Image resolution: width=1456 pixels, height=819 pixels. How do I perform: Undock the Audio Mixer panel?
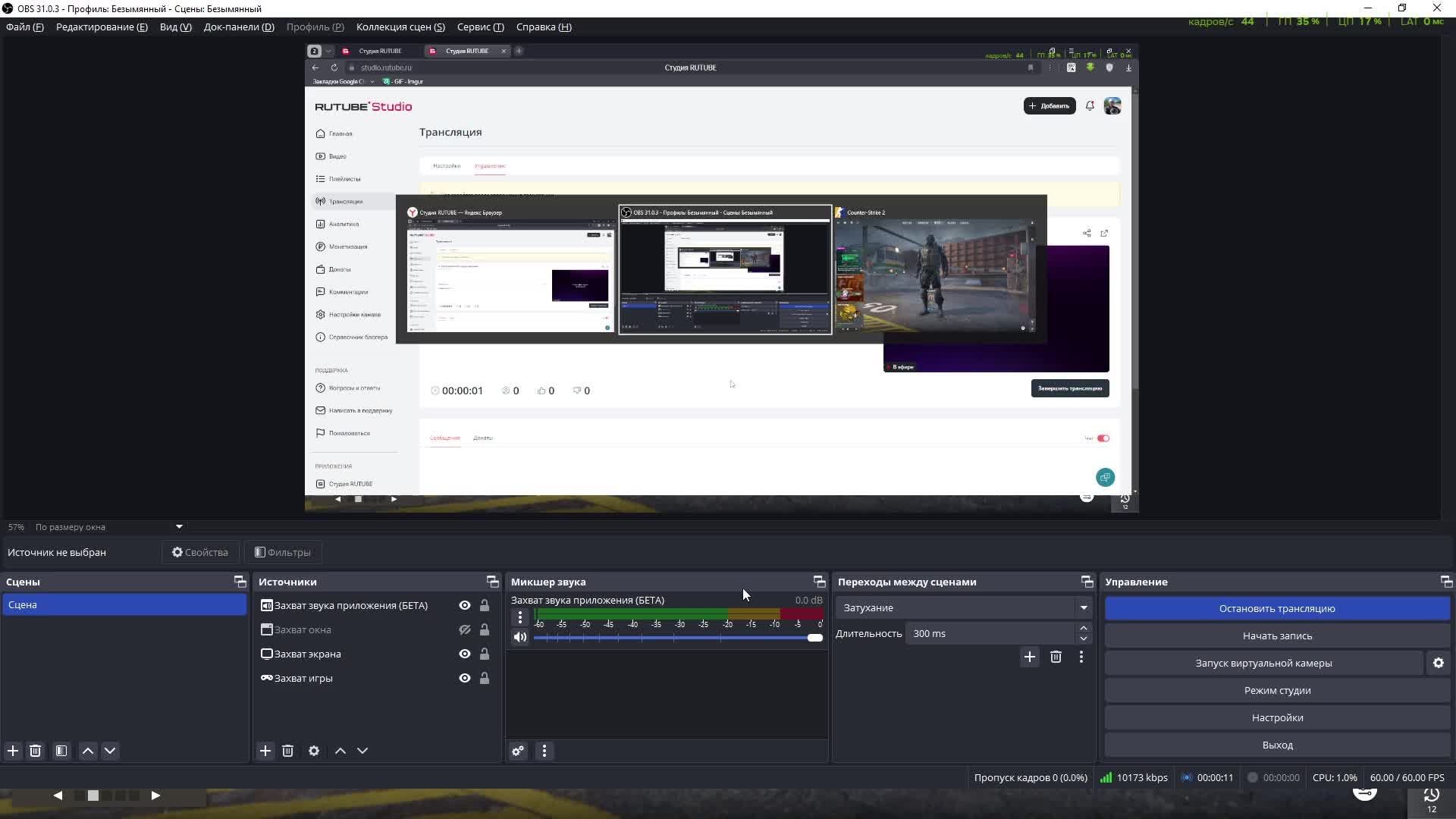(x=820, y=582)
